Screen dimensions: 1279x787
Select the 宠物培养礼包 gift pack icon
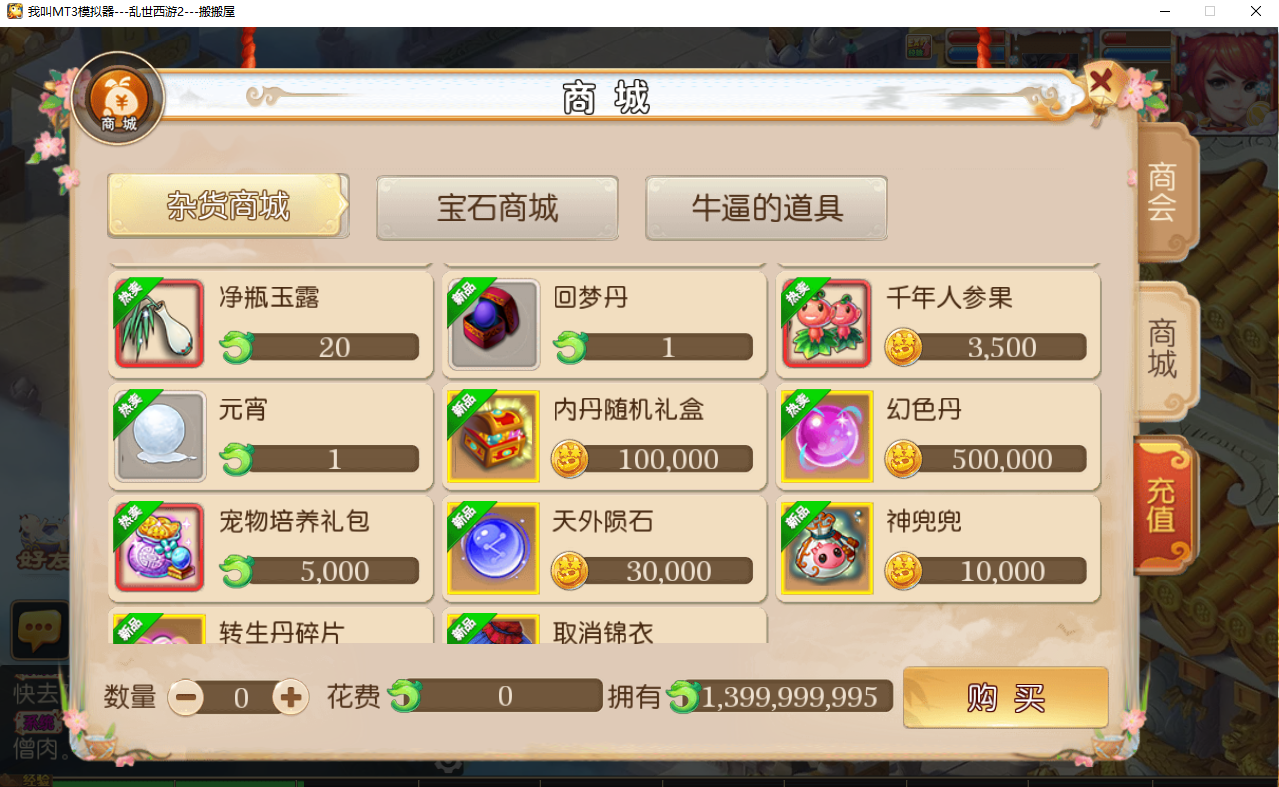(159, 548)
